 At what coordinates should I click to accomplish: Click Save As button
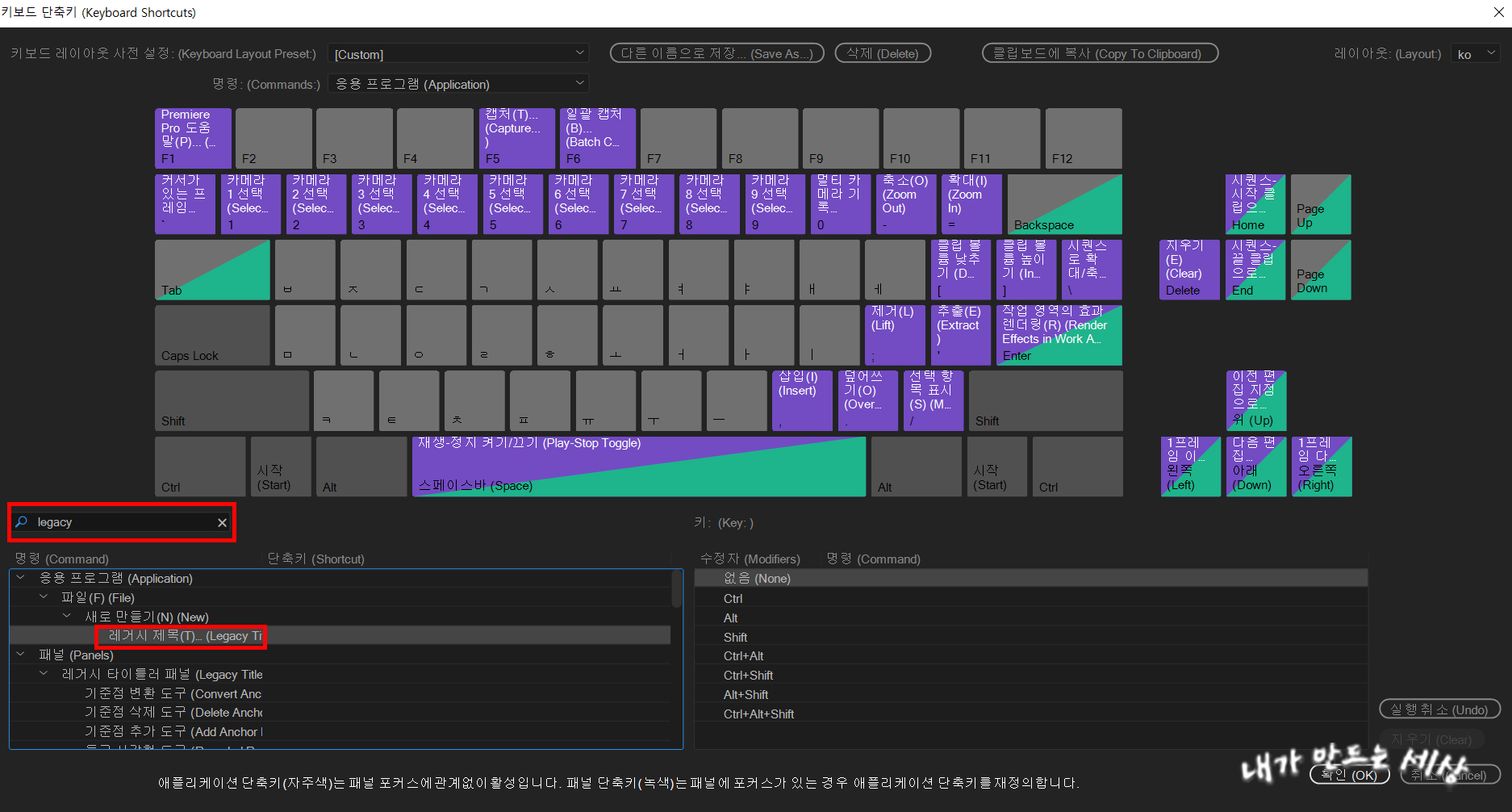coord(716,53)
